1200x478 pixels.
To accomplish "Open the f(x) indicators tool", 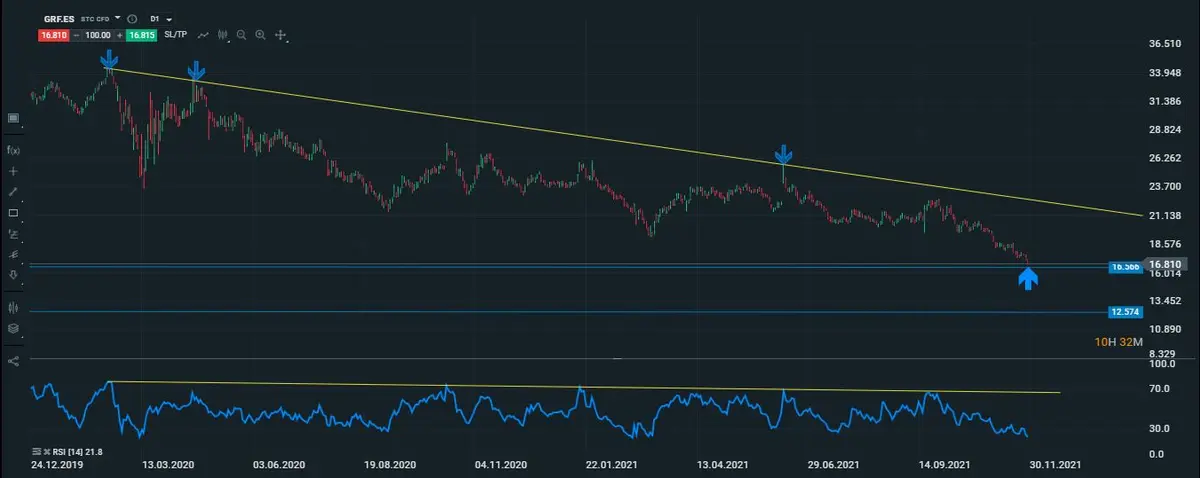I will click(x=14, y=150).
